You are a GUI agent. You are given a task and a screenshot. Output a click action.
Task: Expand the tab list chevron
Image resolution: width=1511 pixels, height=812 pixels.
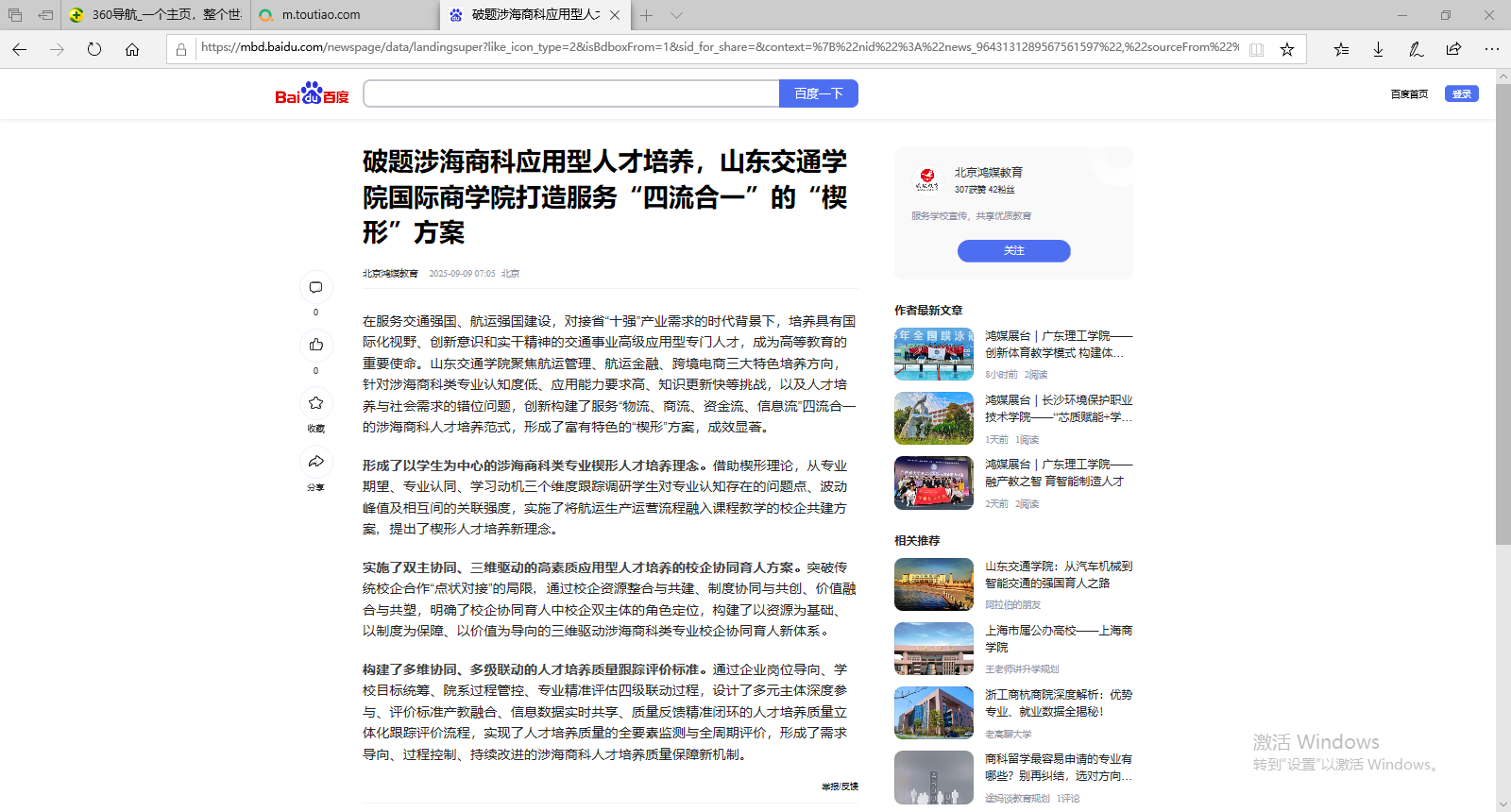click(x=676, y=15)
